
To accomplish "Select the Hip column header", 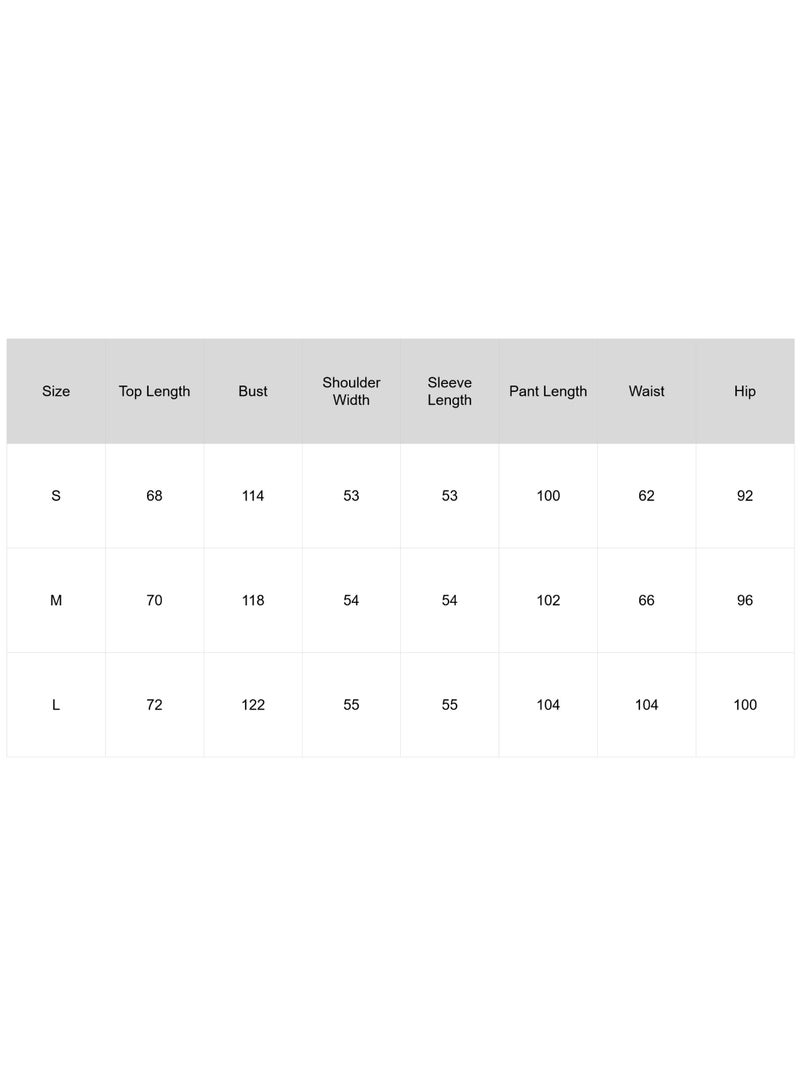I will point(745,391).
